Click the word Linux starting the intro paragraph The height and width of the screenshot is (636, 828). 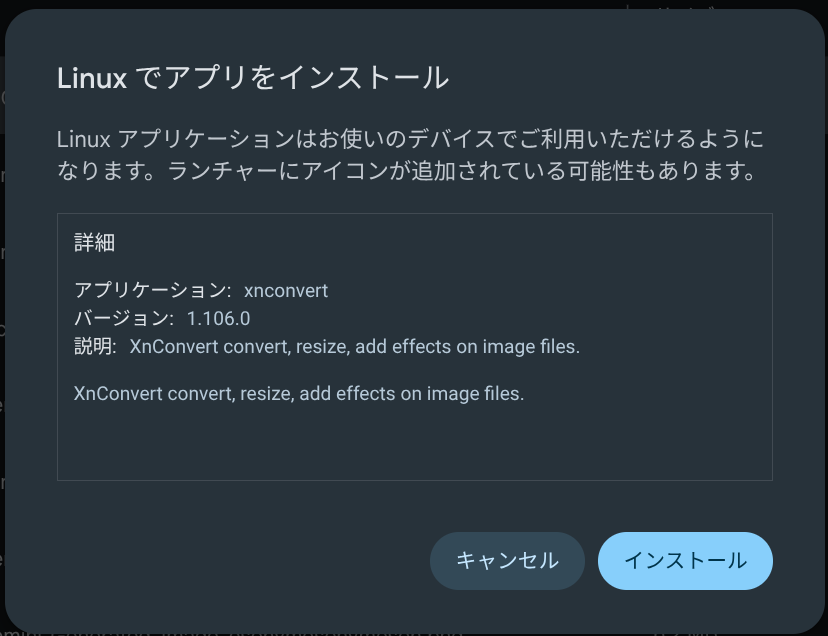tap(82, 139)
